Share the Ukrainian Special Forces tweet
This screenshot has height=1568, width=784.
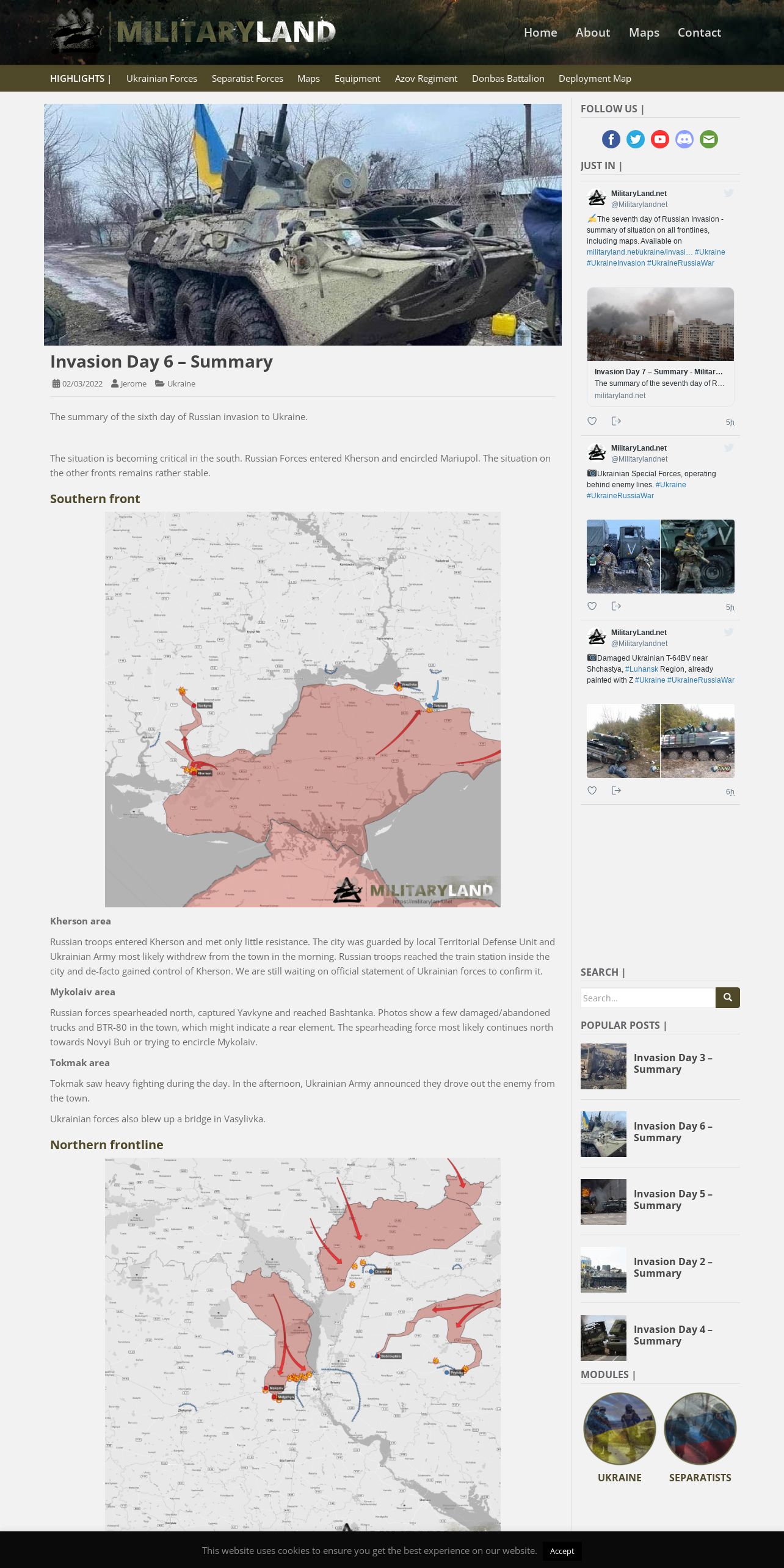[616, 606]
